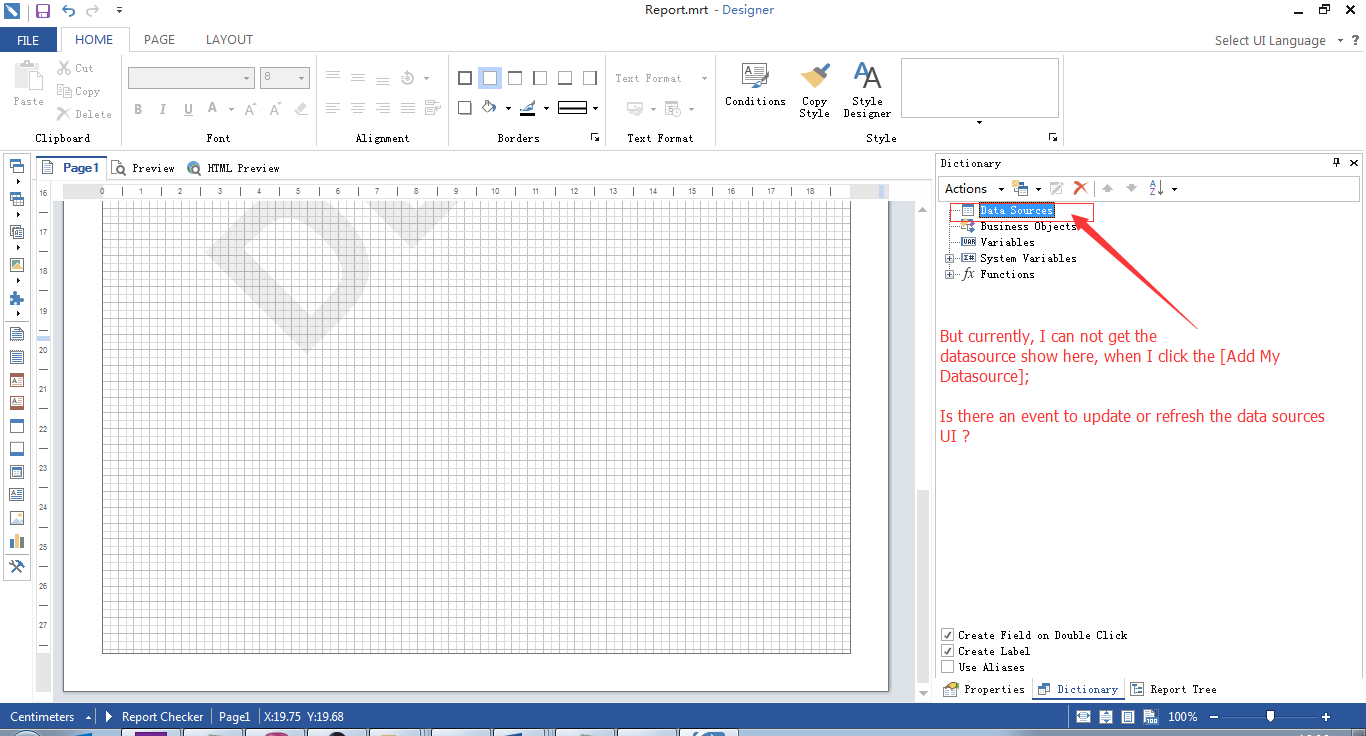
Task: Open the Conditions dialog icon
Action: point(754,76)
